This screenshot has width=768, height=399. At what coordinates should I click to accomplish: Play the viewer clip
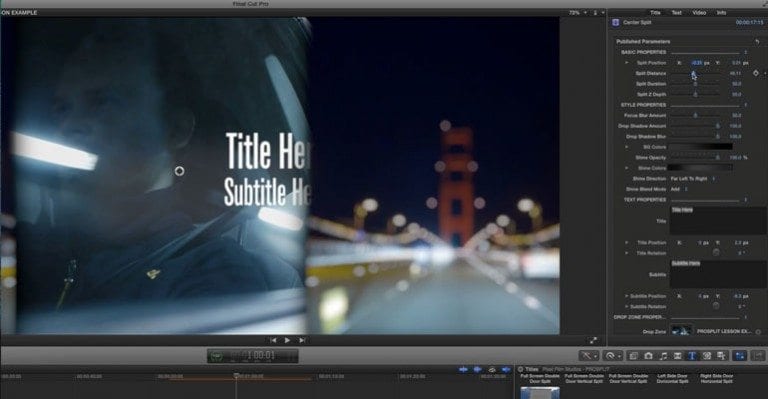point(287,340)
